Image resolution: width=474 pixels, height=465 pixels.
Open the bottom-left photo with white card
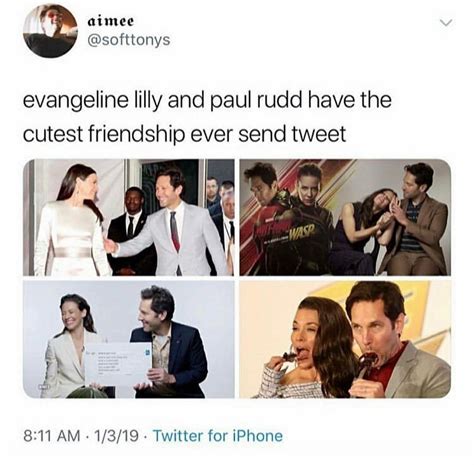[129, 339]
